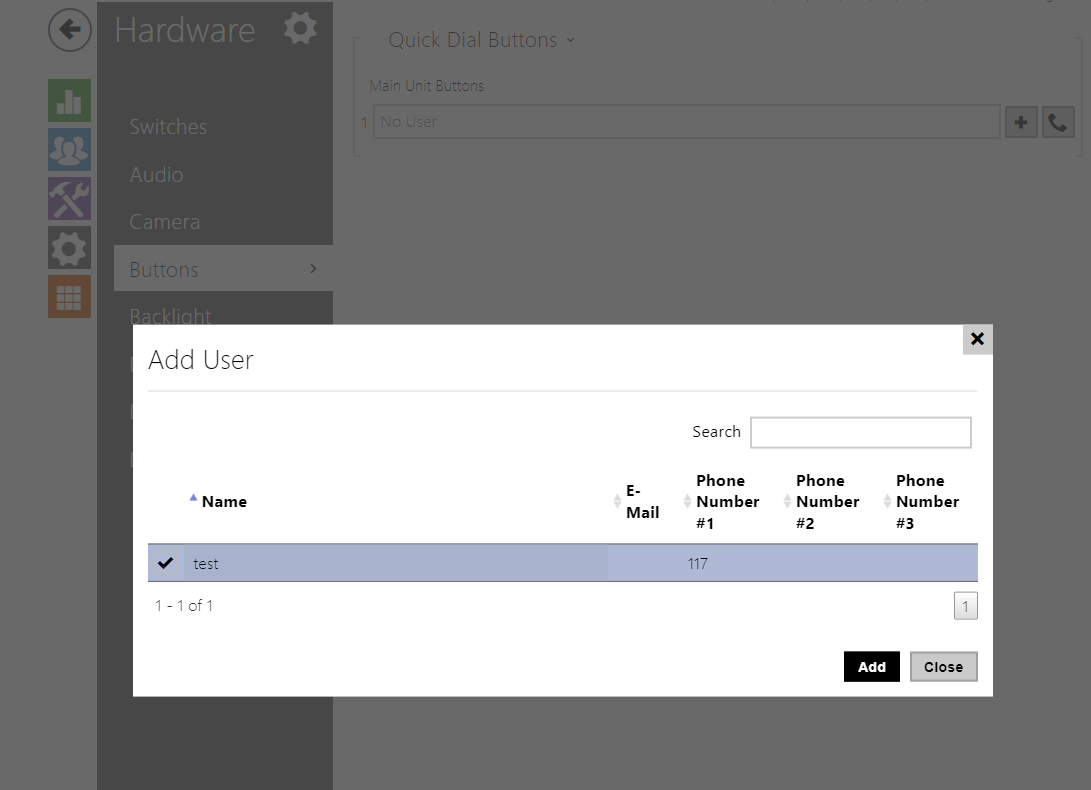Viewport: 1091px width, 790px height.
Task: Sort by Phone Number #1 column
Action: [727, 502]
